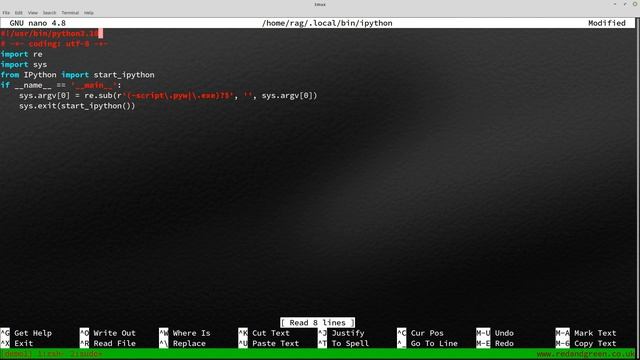The width and height of the screenshot is (640, 360).
Task: Click the 'Go To Line' shortcut label
Action: click(x=434, y=344)
